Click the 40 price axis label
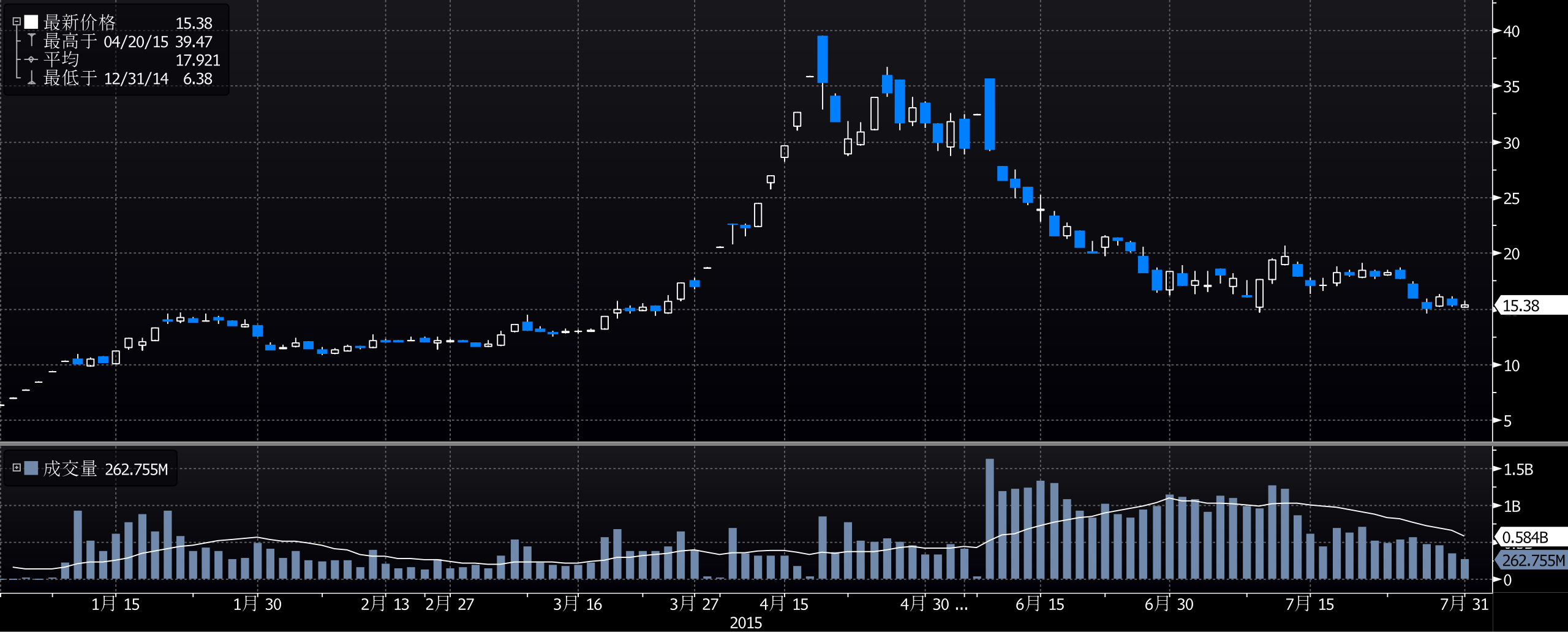Viewport: 1568px width, 632px height. coord(1511,31)
